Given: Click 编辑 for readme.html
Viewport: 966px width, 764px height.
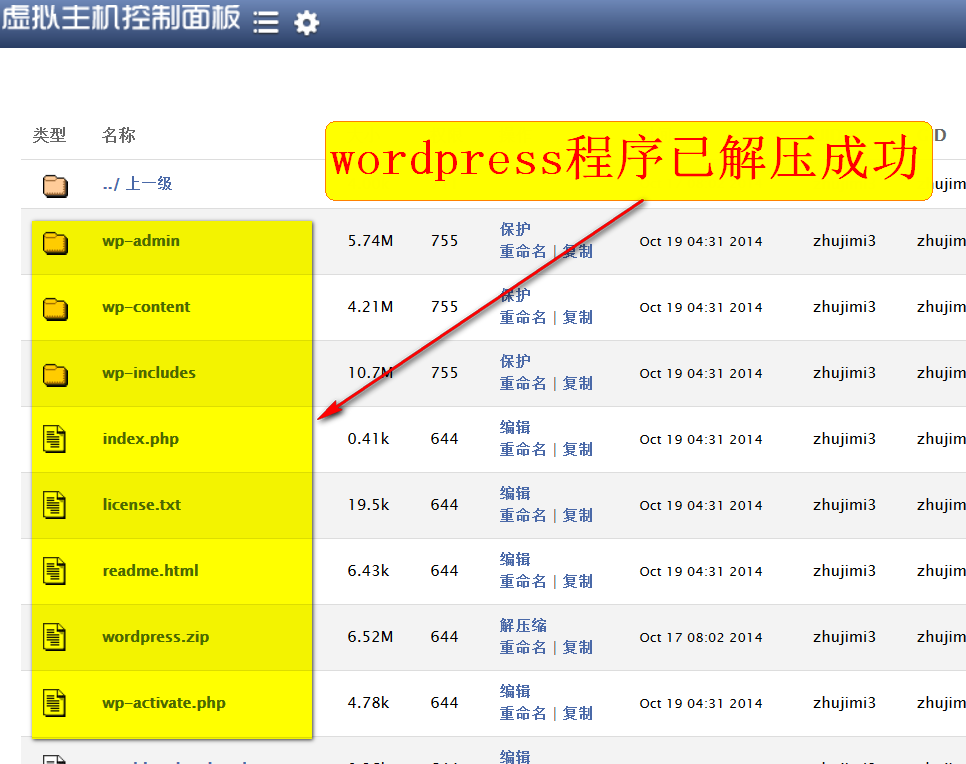Looking at the screenshot, I should pyautogui.click(x=515, y=559).
